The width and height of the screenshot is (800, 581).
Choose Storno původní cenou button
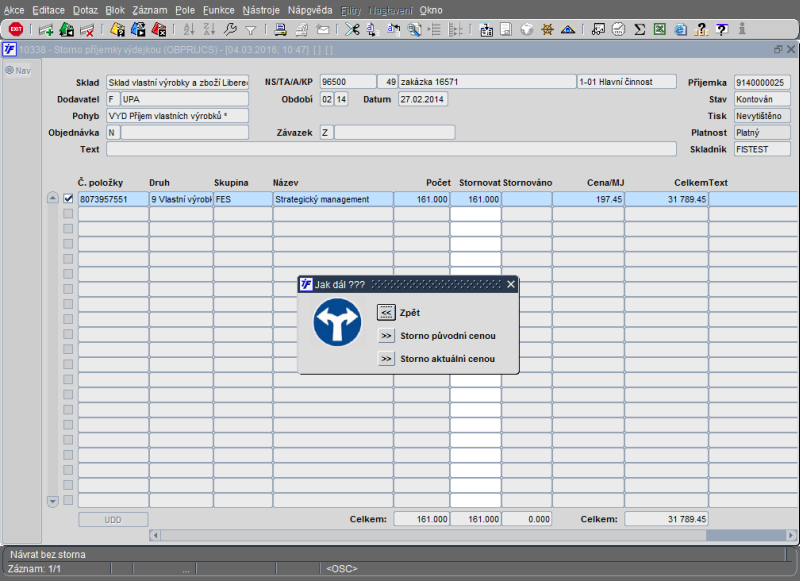(x=386, y=336)
